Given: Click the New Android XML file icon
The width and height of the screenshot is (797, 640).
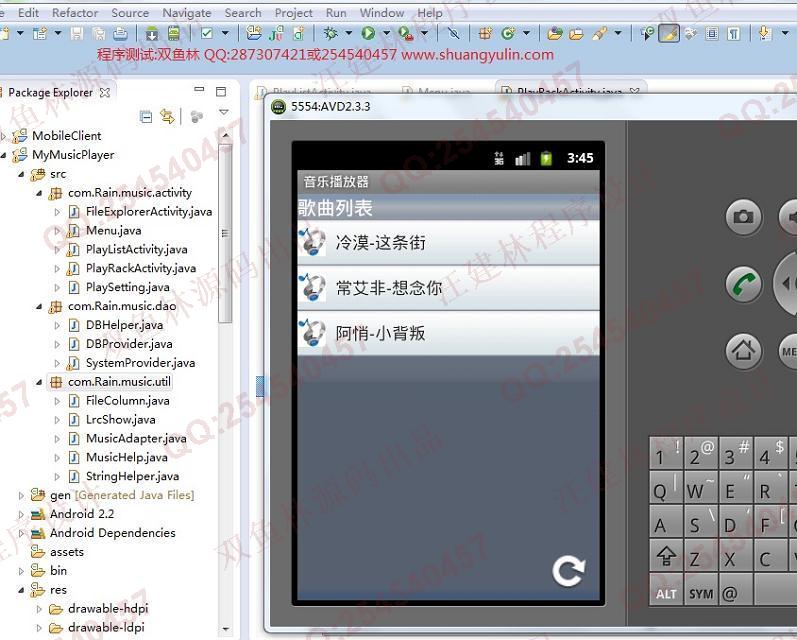Looking at the screenshot, I should click(299, 34).
